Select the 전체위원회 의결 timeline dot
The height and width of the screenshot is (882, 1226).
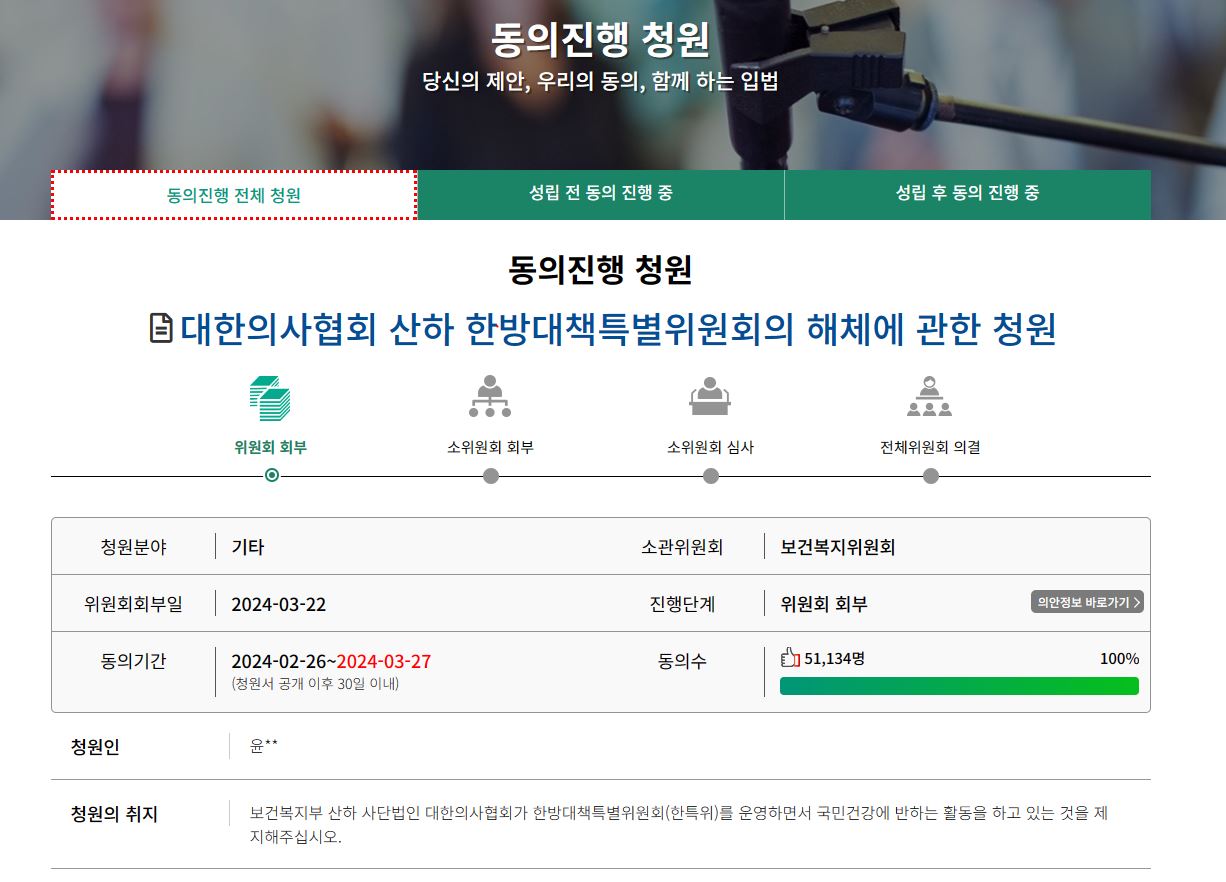pos(930,476)
